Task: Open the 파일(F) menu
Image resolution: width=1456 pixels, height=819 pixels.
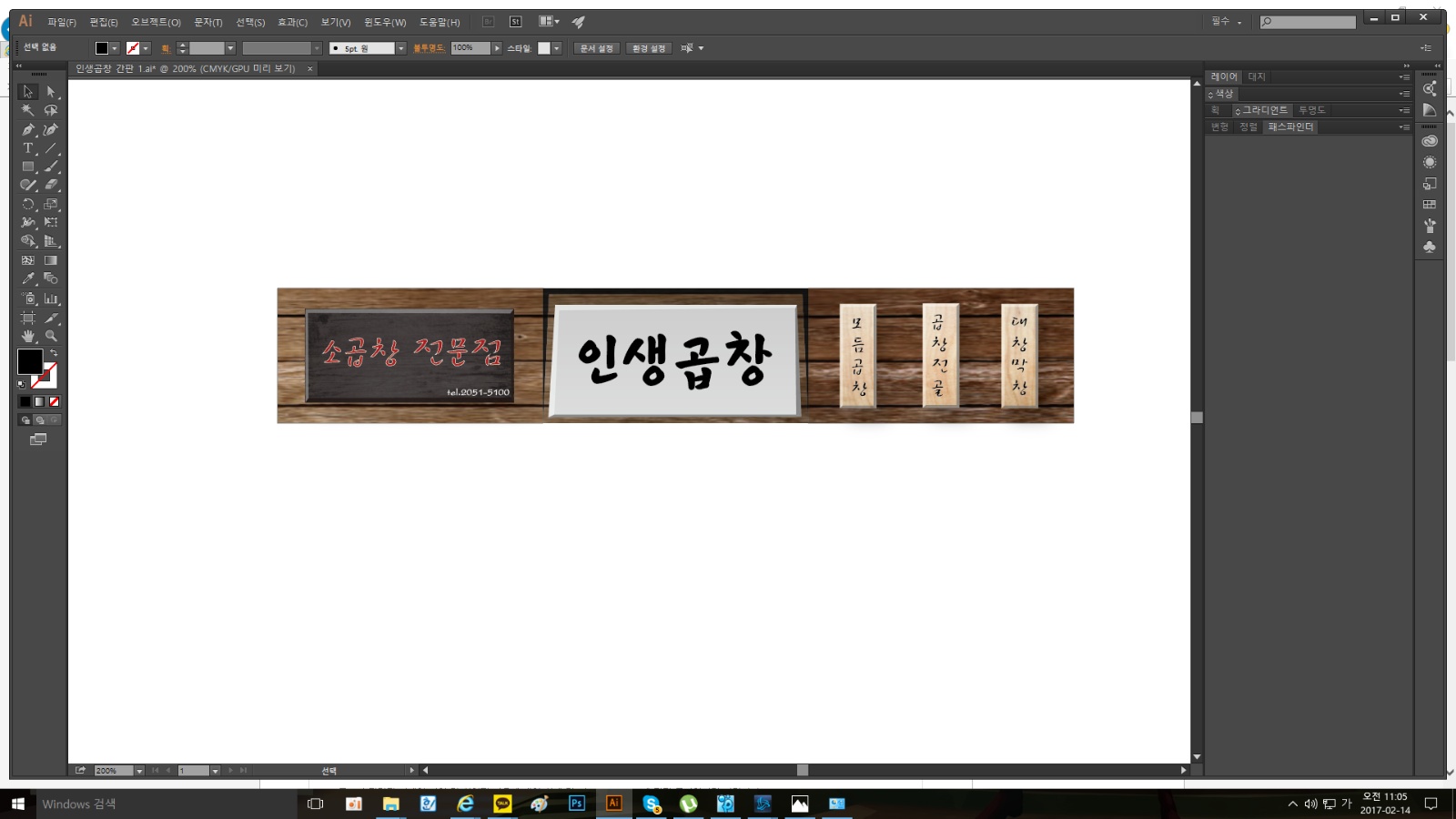Action: [62, 22]
